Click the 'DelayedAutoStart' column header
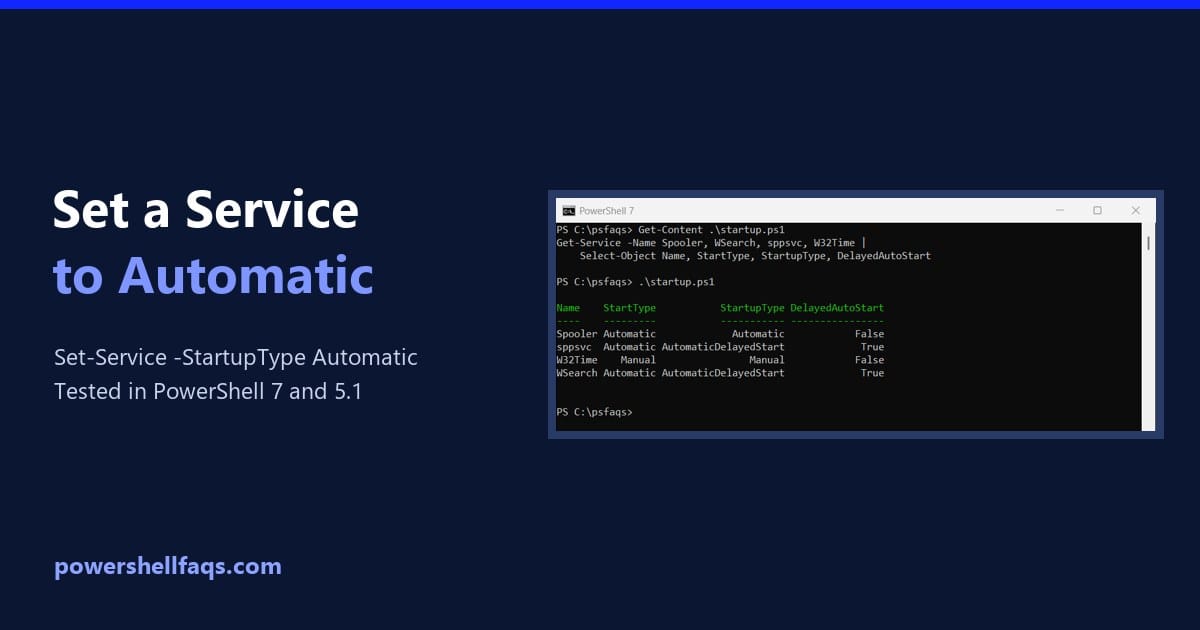The image size is (1200, 630). (837, 308)
